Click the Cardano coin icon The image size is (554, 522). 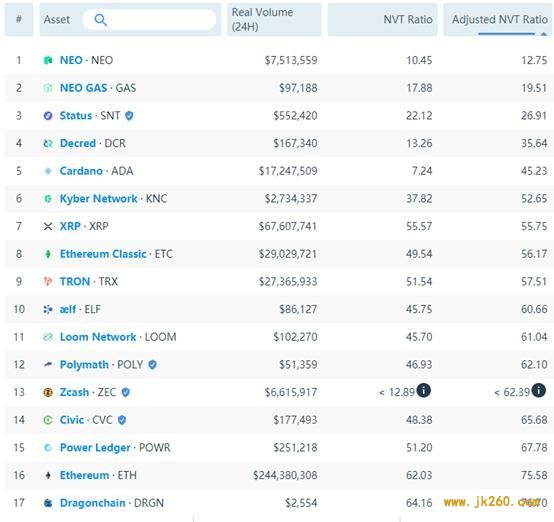pos(48,171)
